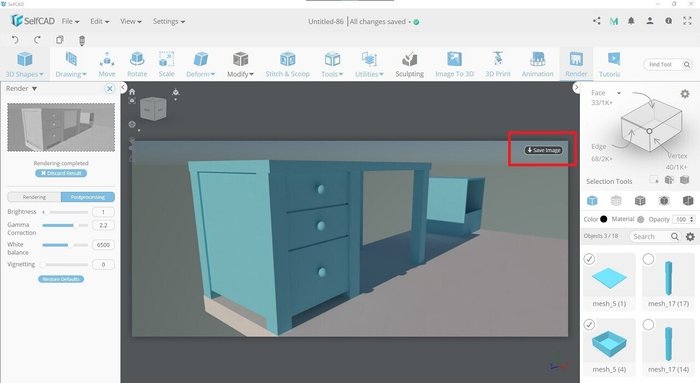This screenshot has width=700, height=383.
Task: Toggle fullscreen mode icon
Action: [x=688, y=21]
